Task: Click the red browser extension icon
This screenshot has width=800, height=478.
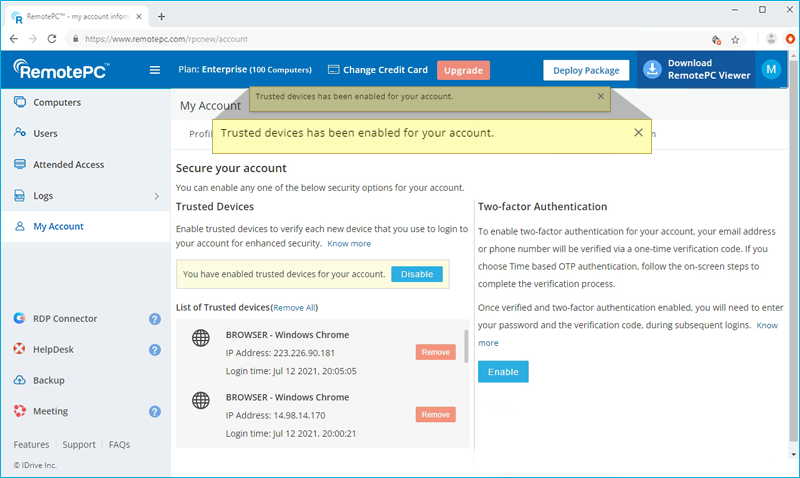Action: pos(790,39)
